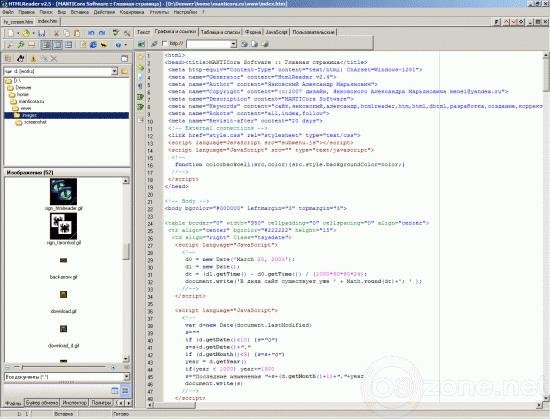
Task: Click the thumbnail size slider
Action: click(x=22, y=367)
